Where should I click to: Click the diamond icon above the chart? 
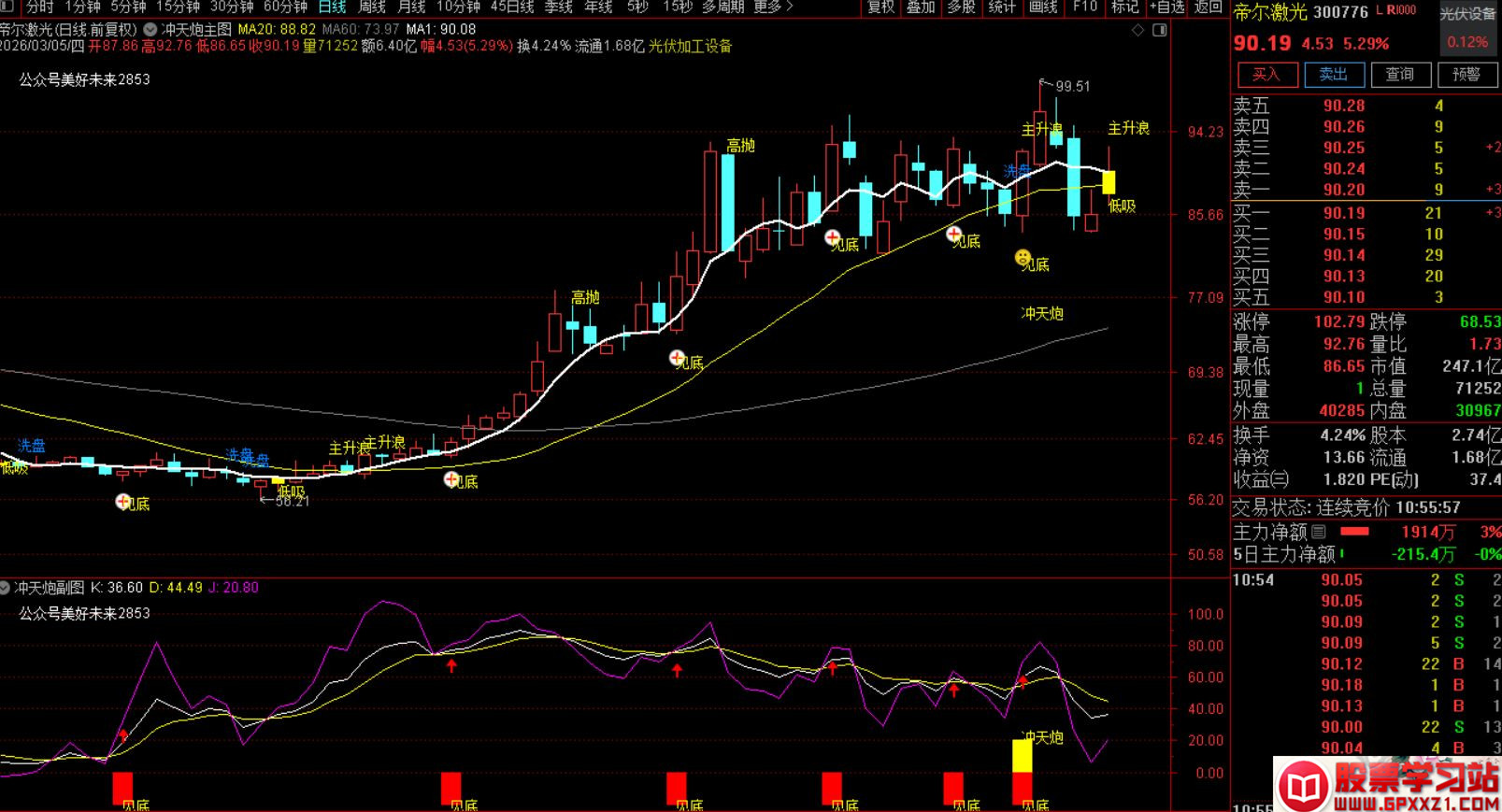(x=1137, y=30)
